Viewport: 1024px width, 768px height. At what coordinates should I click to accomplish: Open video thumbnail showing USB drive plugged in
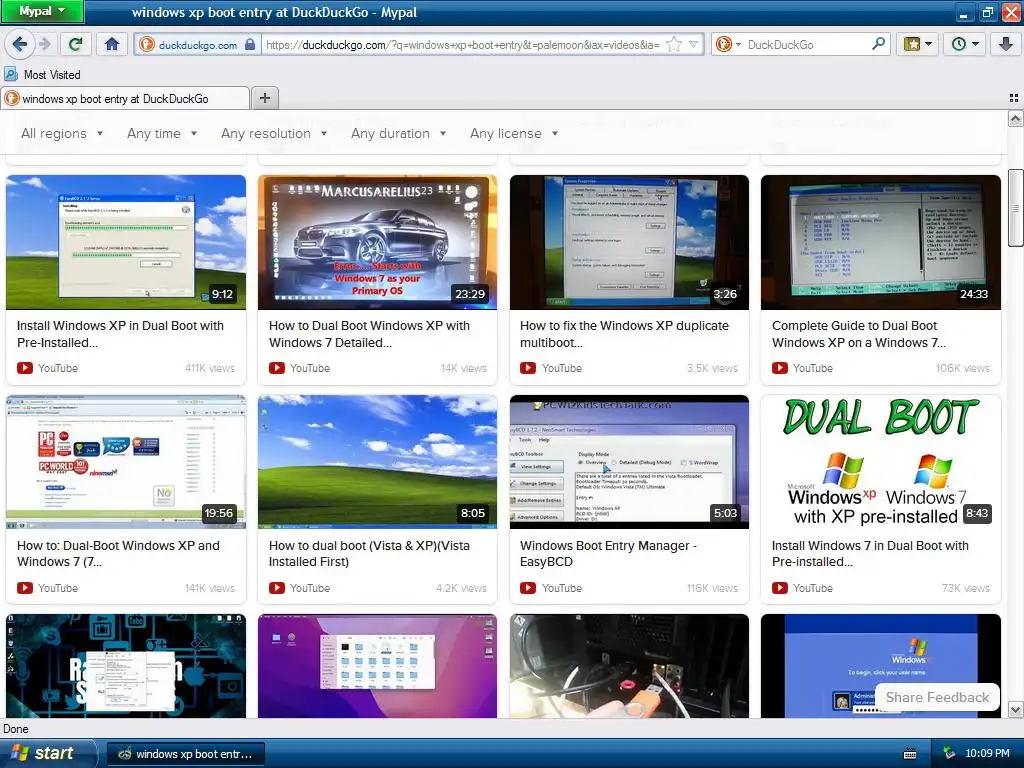point(629,665)
